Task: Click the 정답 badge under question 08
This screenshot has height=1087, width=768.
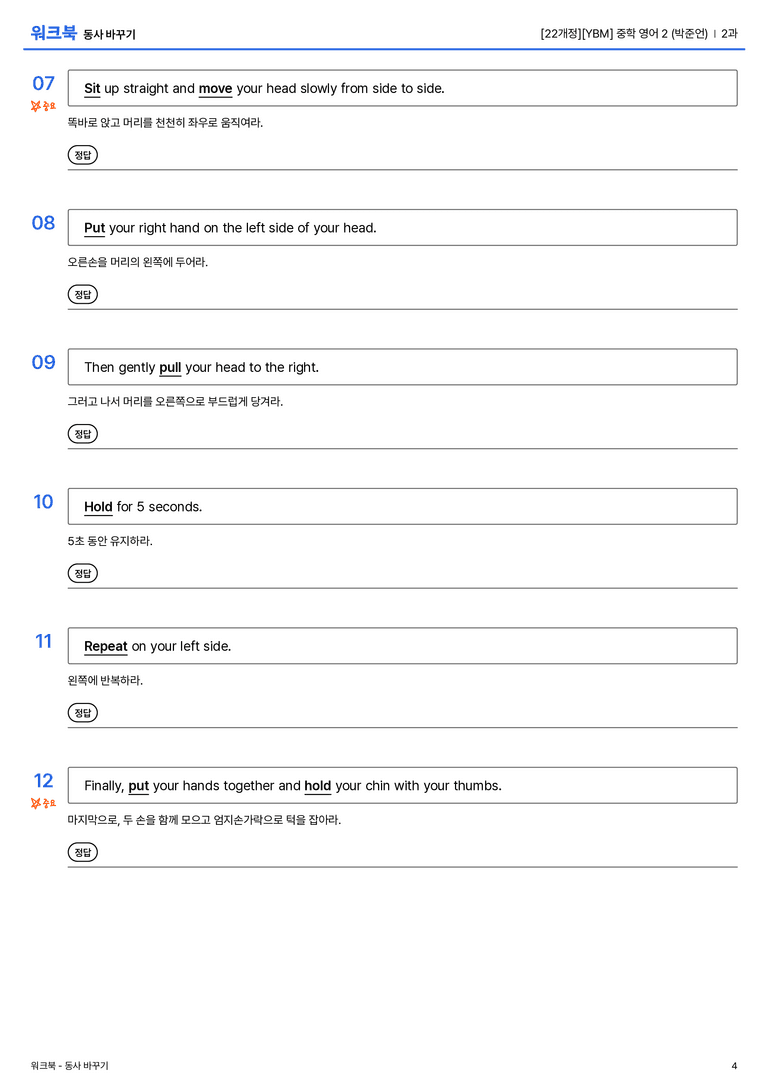Action: pos(82,294)
